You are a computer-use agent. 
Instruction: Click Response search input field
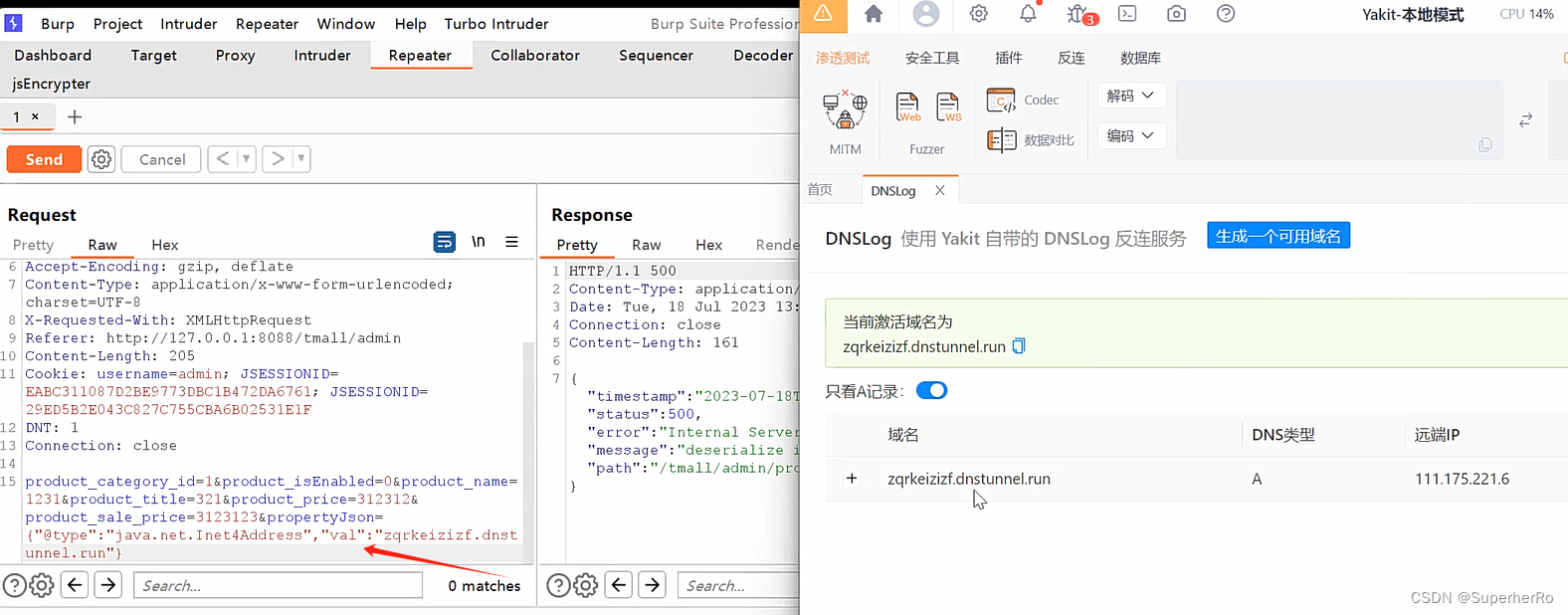(x=738, y=585)
